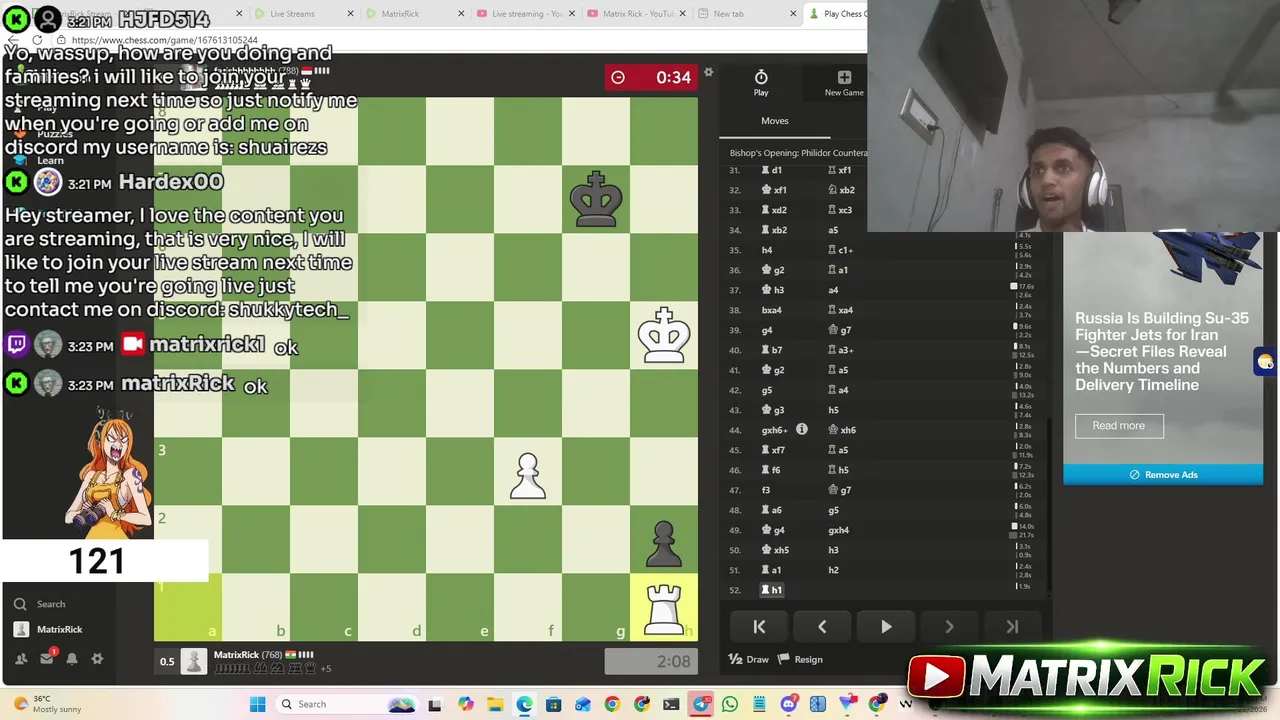Image resolution: width=1280 pixels, height=720 pixels.
Task: Click Read more on the Su-35 ad
Action: pos(1118,425)
